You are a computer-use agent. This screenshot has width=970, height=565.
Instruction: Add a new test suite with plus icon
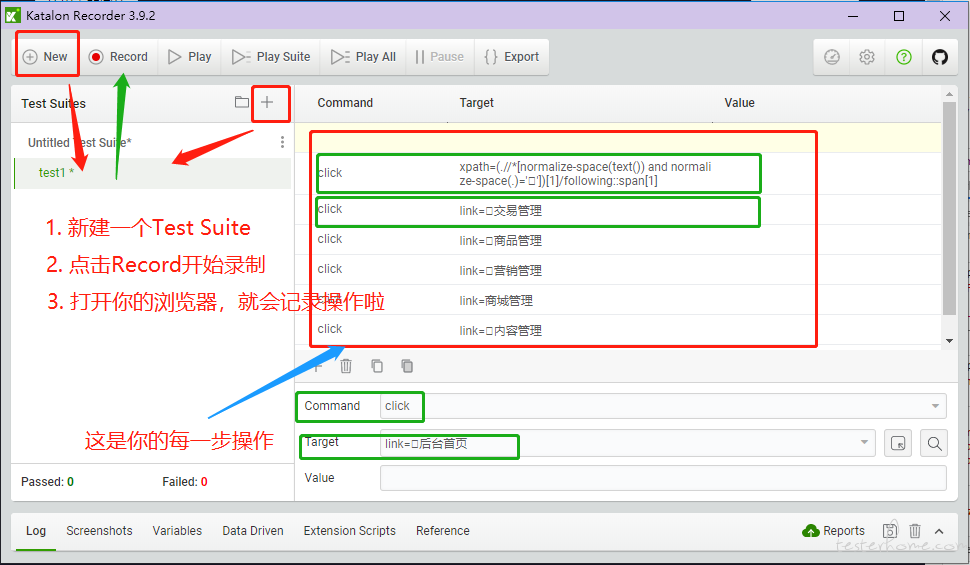pos(267,102)
